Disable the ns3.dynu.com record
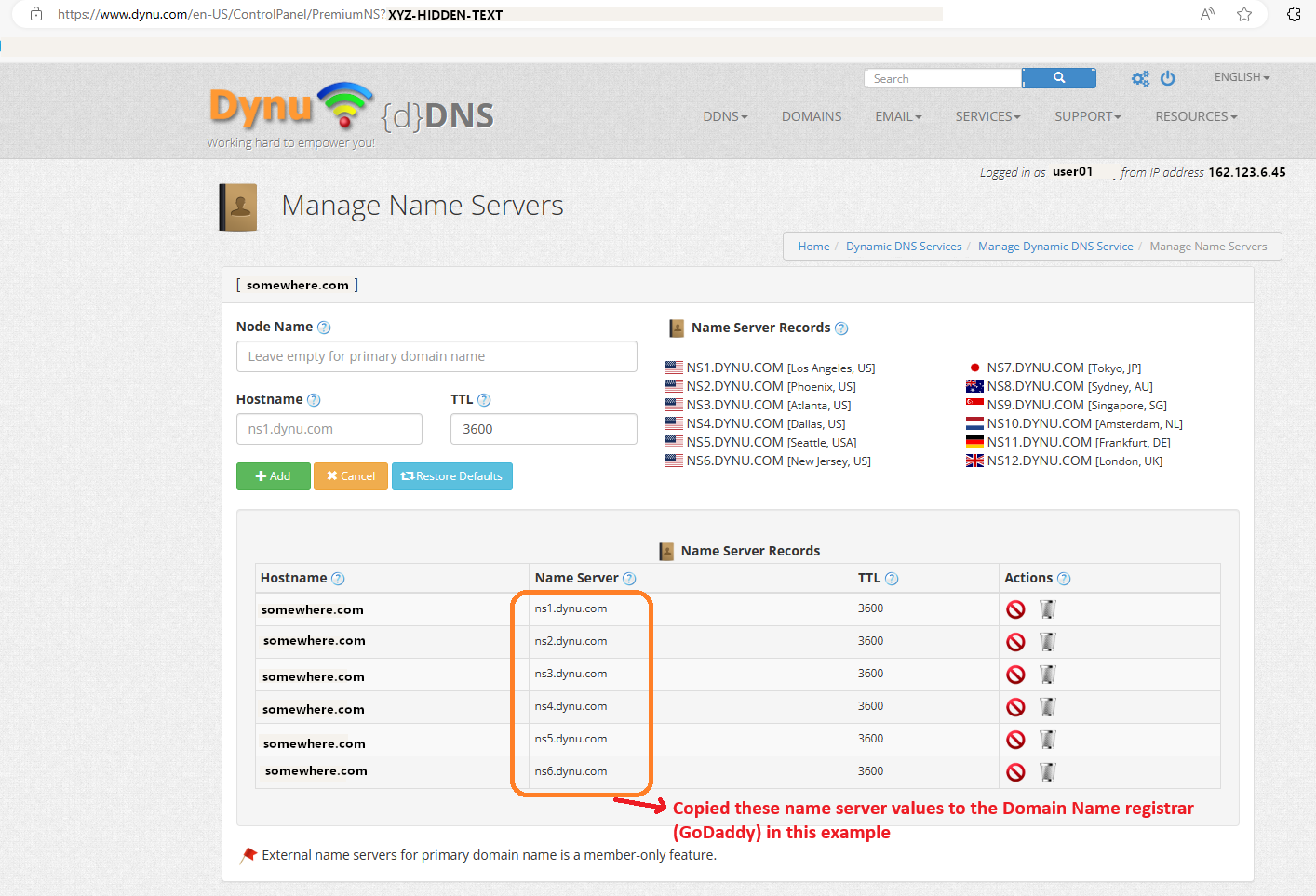 (x=1015, y=675)
